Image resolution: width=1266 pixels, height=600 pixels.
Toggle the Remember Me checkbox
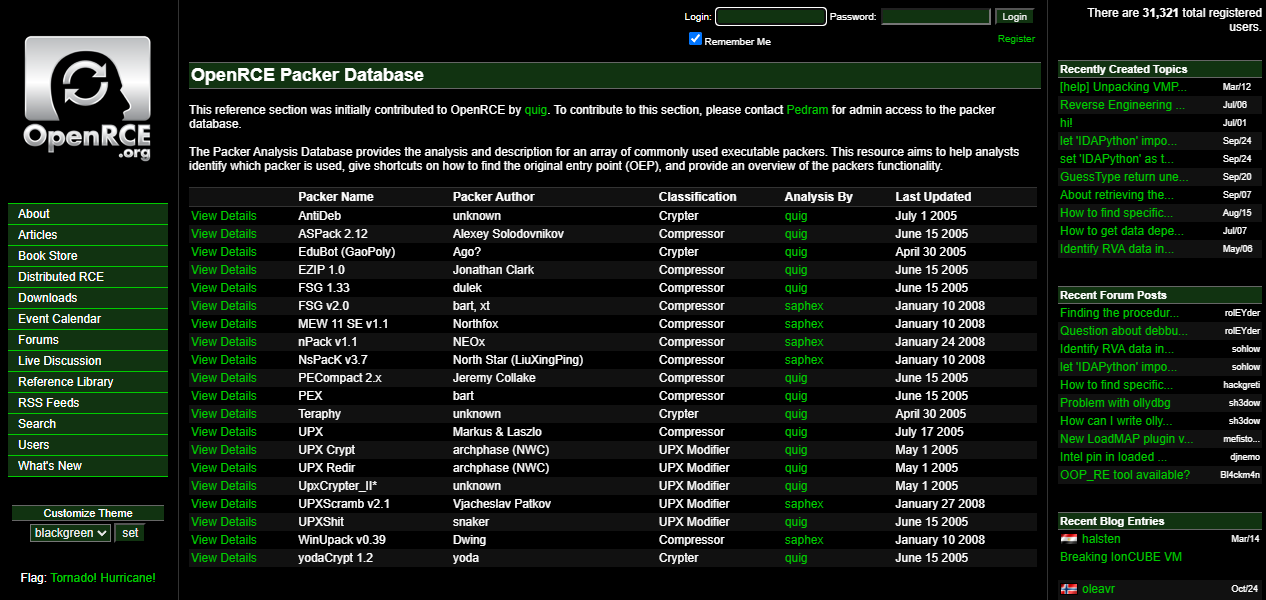(696, 39)
